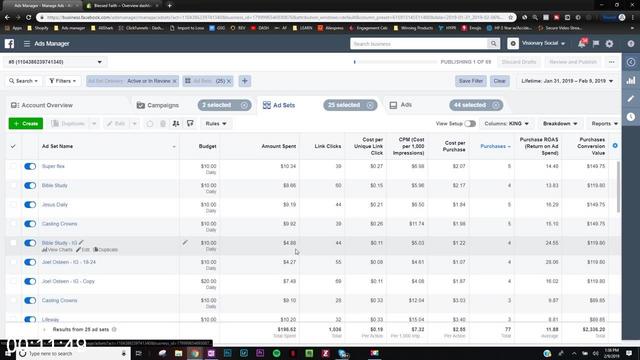Bookmark this page with the star icon
The width and height of the screenshot is (640, 360).
pyautogui.click(x=510, y=18)
